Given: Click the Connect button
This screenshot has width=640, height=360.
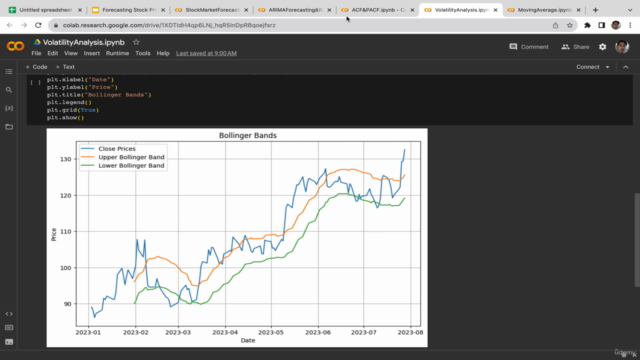Looking at the screenshot, I should (x=588, y=67).
